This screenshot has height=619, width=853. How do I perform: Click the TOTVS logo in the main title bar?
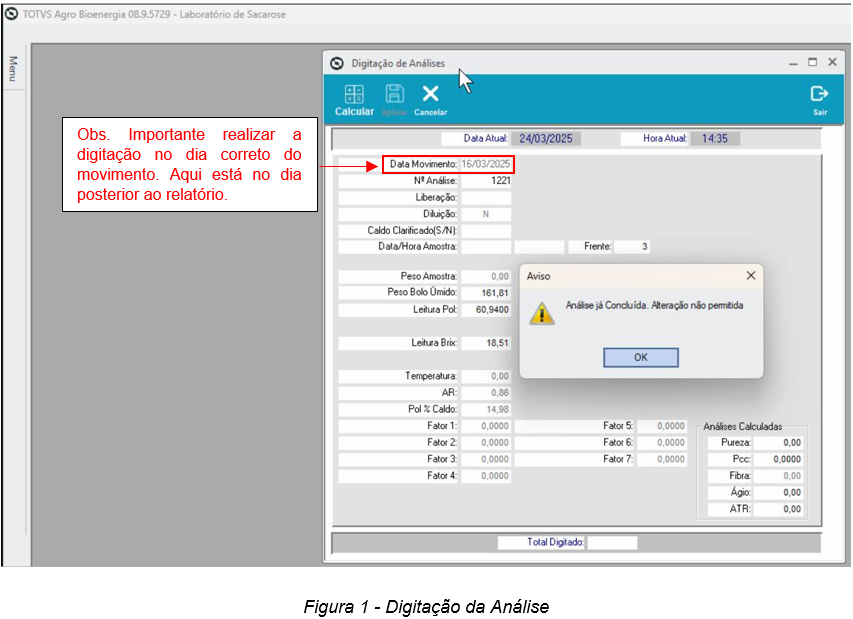(x=11, y=14)
